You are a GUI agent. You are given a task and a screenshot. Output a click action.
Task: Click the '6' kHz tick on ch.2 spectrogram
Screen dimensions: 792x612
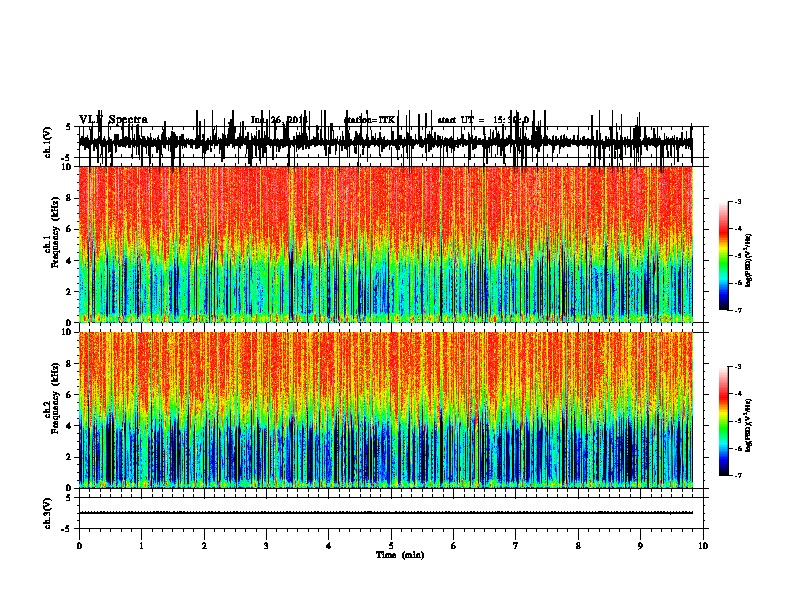(69, 395)
